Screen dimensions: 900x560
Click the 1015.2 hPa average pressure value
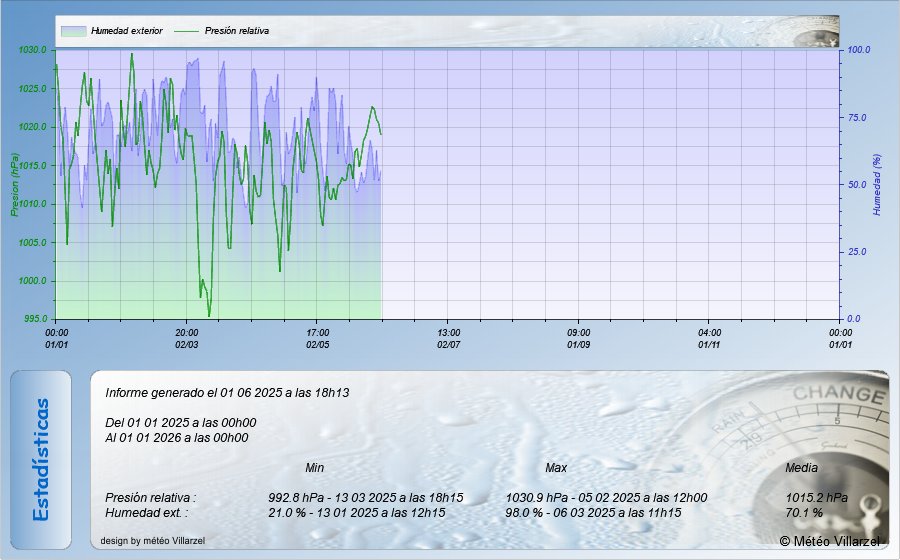click(x=816, y=497)
